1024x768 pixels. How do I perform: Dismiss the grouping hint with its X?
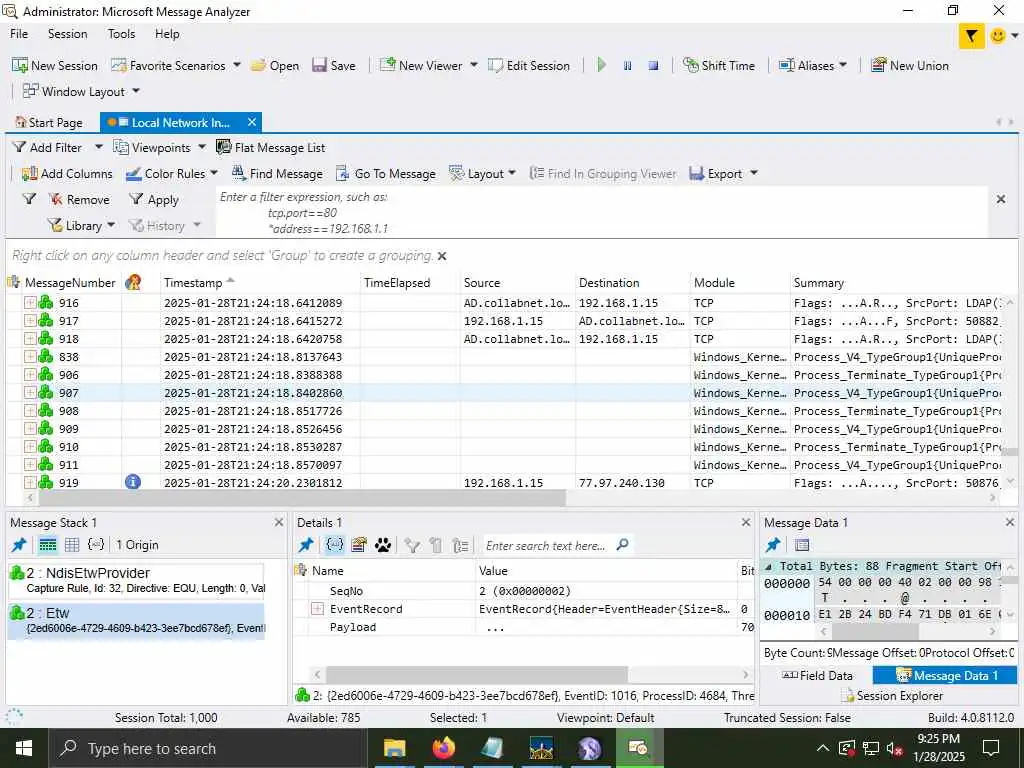coord(442,256)
